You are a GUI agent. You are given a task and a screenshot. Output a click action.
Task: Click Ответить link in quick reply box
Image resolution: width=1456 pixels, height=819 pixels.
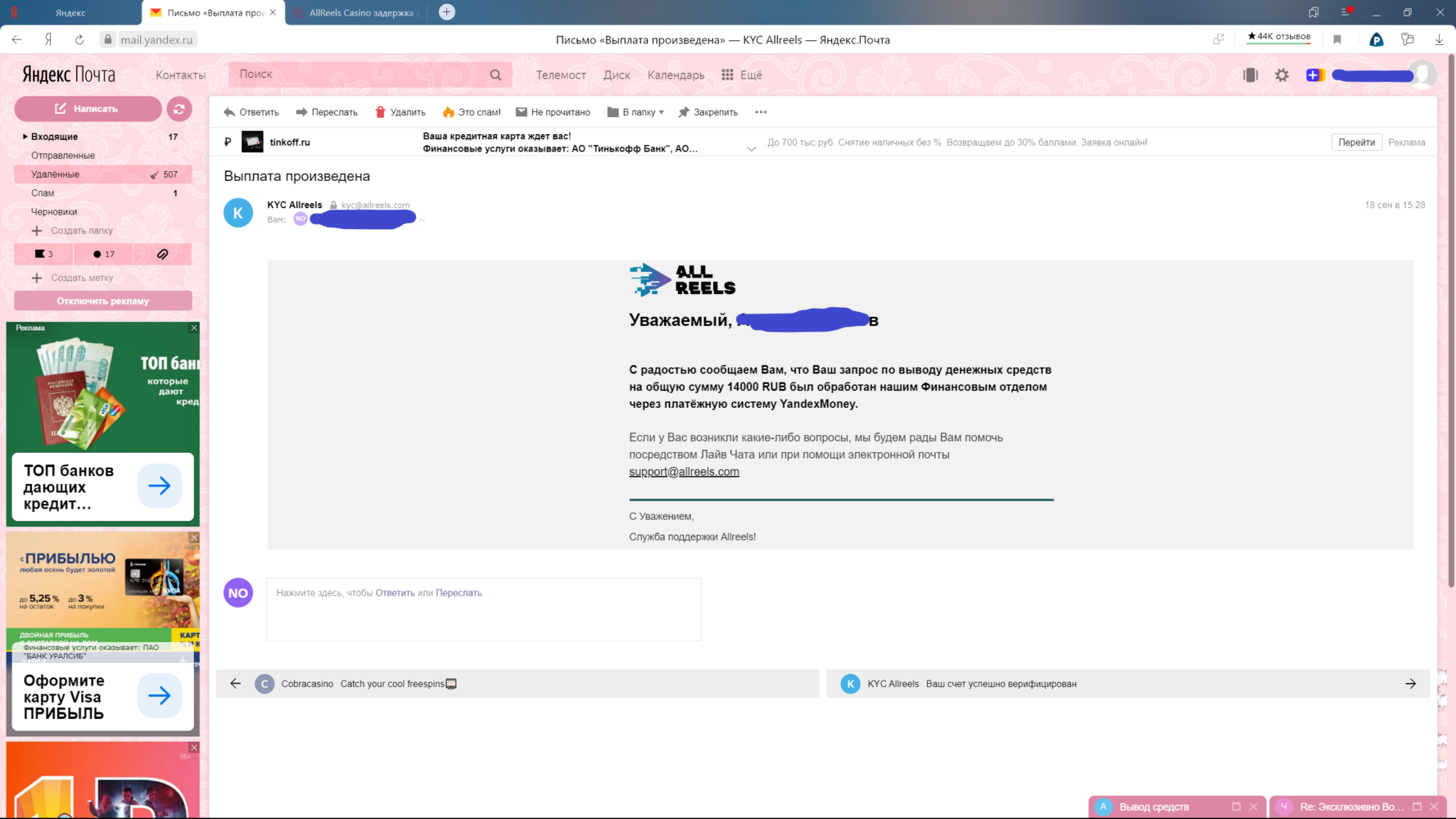(x=396, y=593)
